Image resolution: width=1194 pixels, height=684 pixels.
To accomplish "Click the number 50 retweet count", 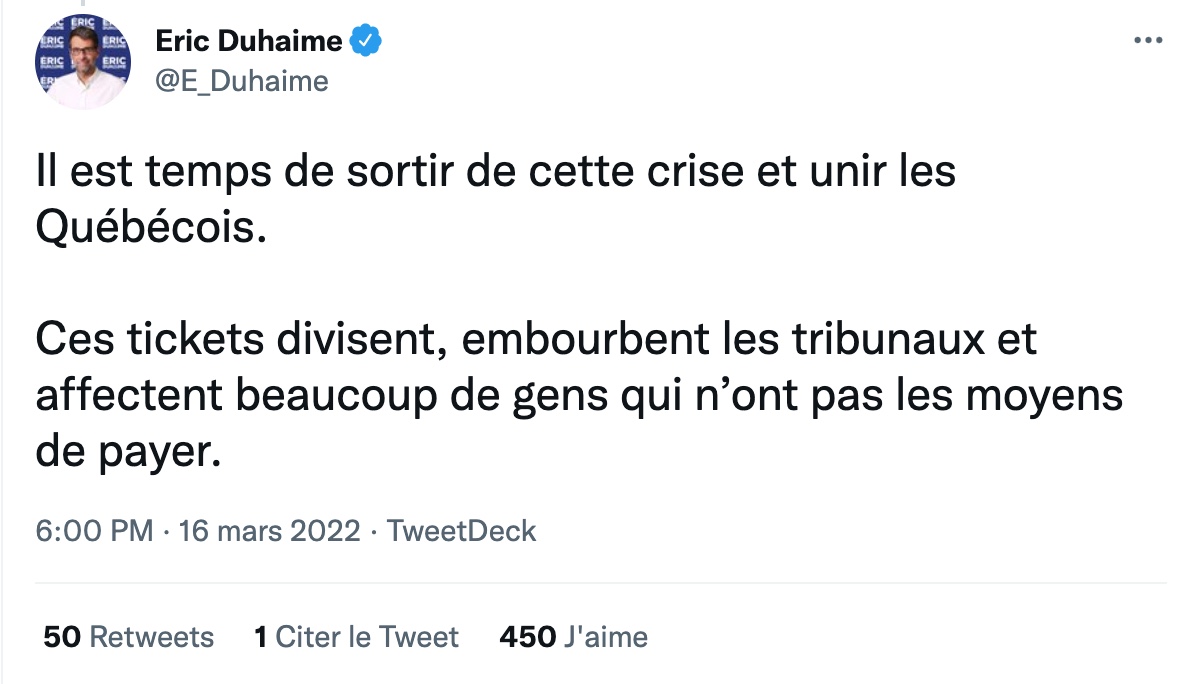I will pos(62,637).
